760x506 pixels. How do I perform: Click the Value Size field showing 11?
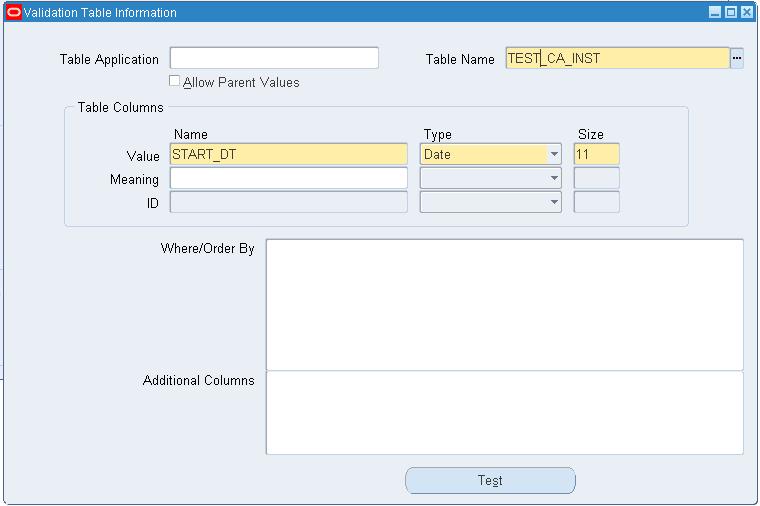597,154
